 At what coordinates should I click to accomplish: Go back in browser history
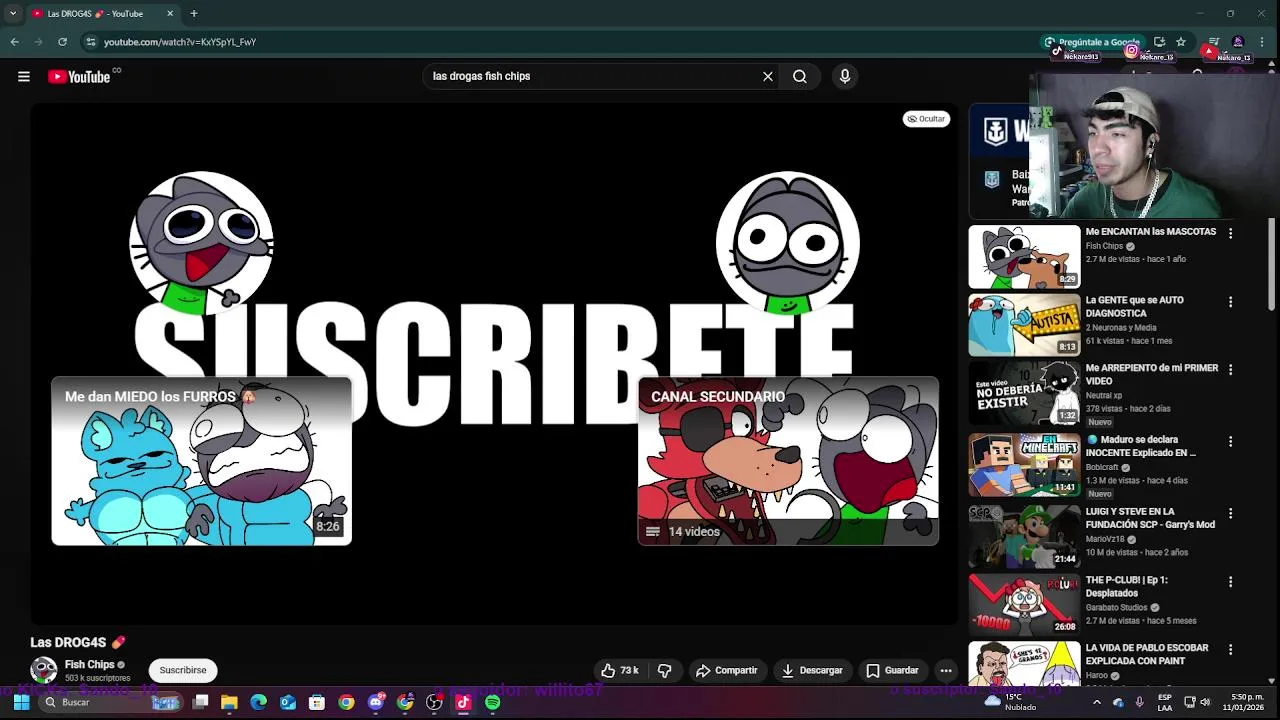[15, 42]
